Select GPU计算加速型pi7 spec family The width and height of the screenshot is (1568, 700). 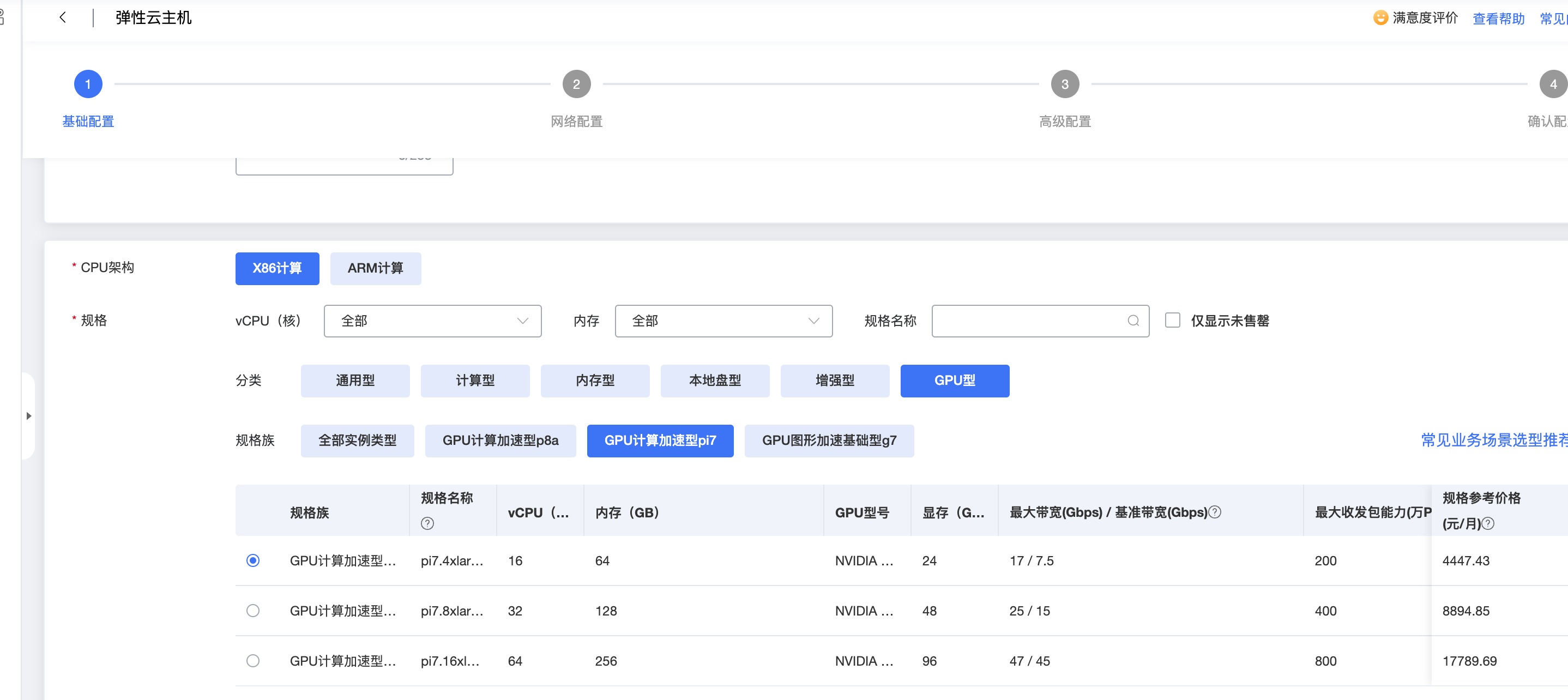point(660,440)
